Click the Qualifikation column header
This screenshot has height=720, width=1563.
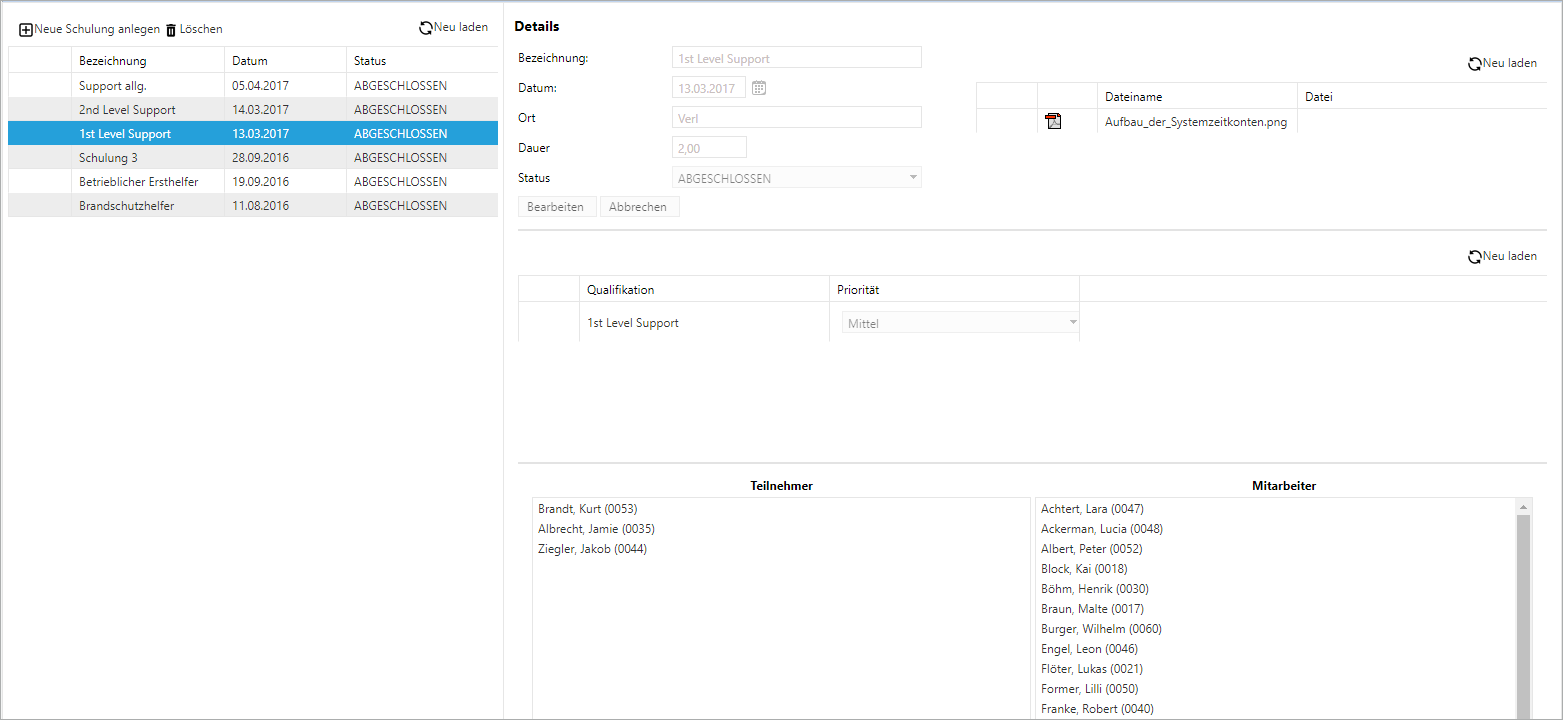click(704, 290)
